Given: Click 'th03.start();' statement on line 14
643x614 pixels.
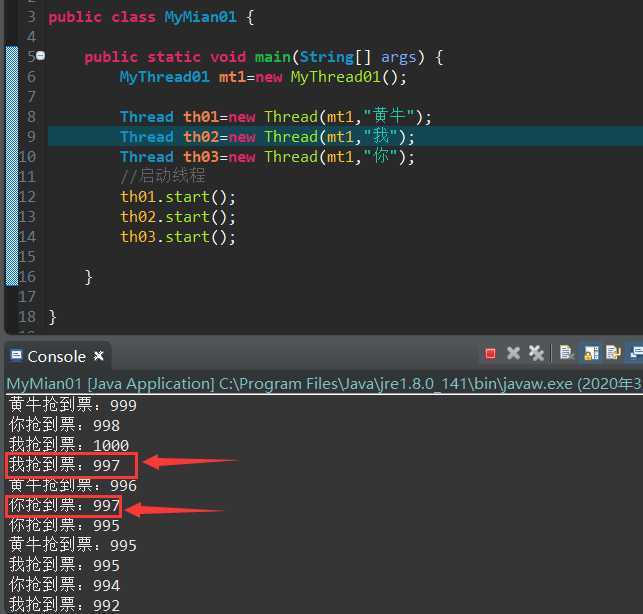Looking at the screenshot, I should (x=178, y=237).
